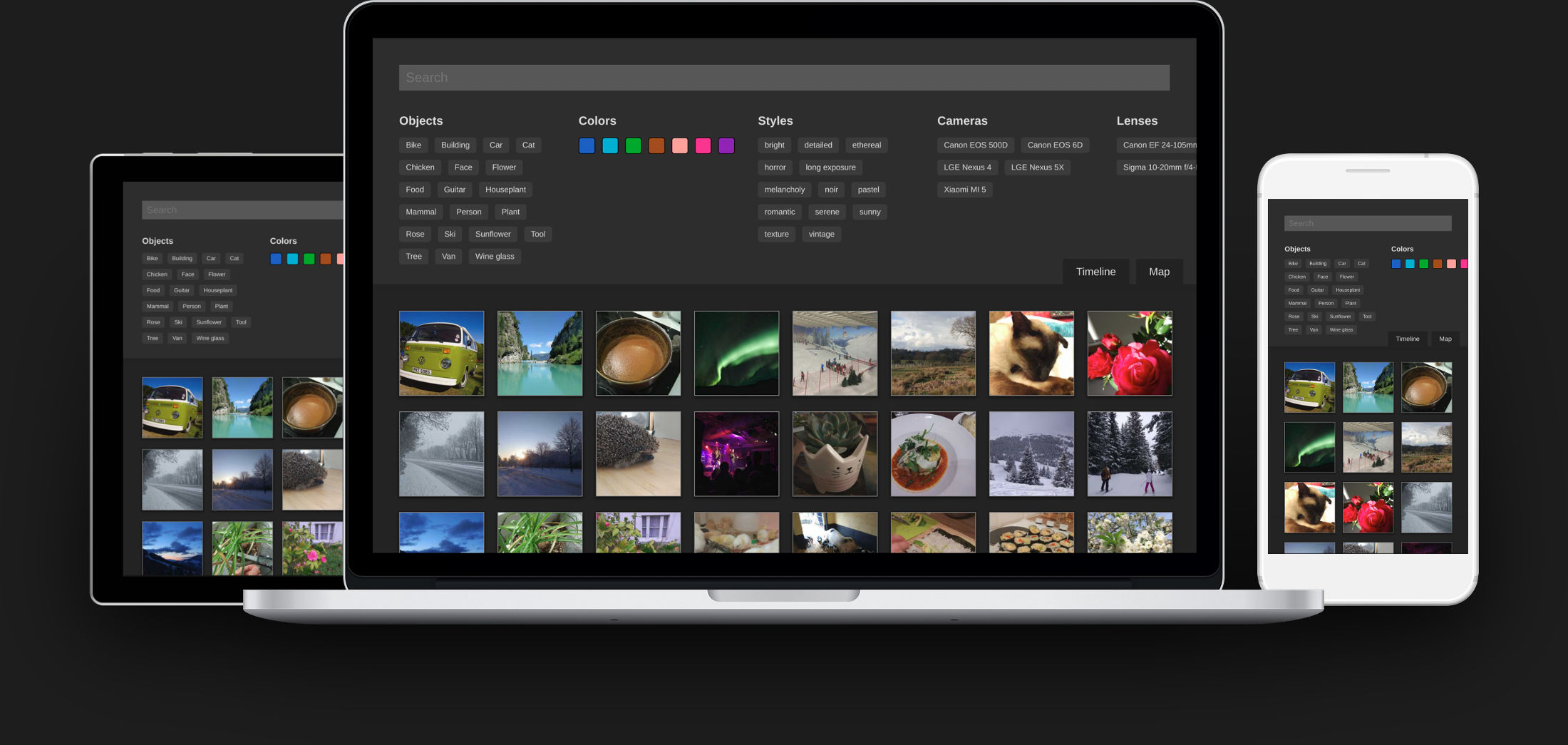This screenshot has height=745, width=1568.
Task: Filter by LGE Nexus 5X camera
Action: click(x=1037, y=167)
